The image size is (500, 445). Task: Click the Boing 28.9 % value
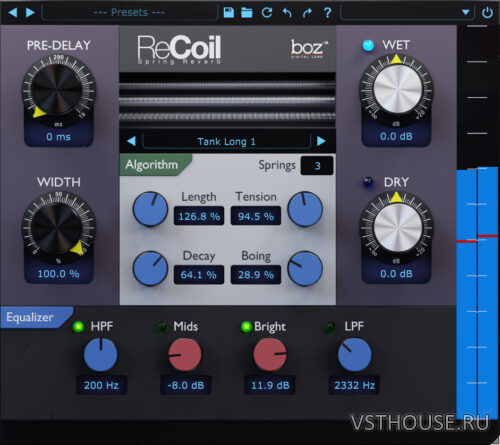coord(256,275)
